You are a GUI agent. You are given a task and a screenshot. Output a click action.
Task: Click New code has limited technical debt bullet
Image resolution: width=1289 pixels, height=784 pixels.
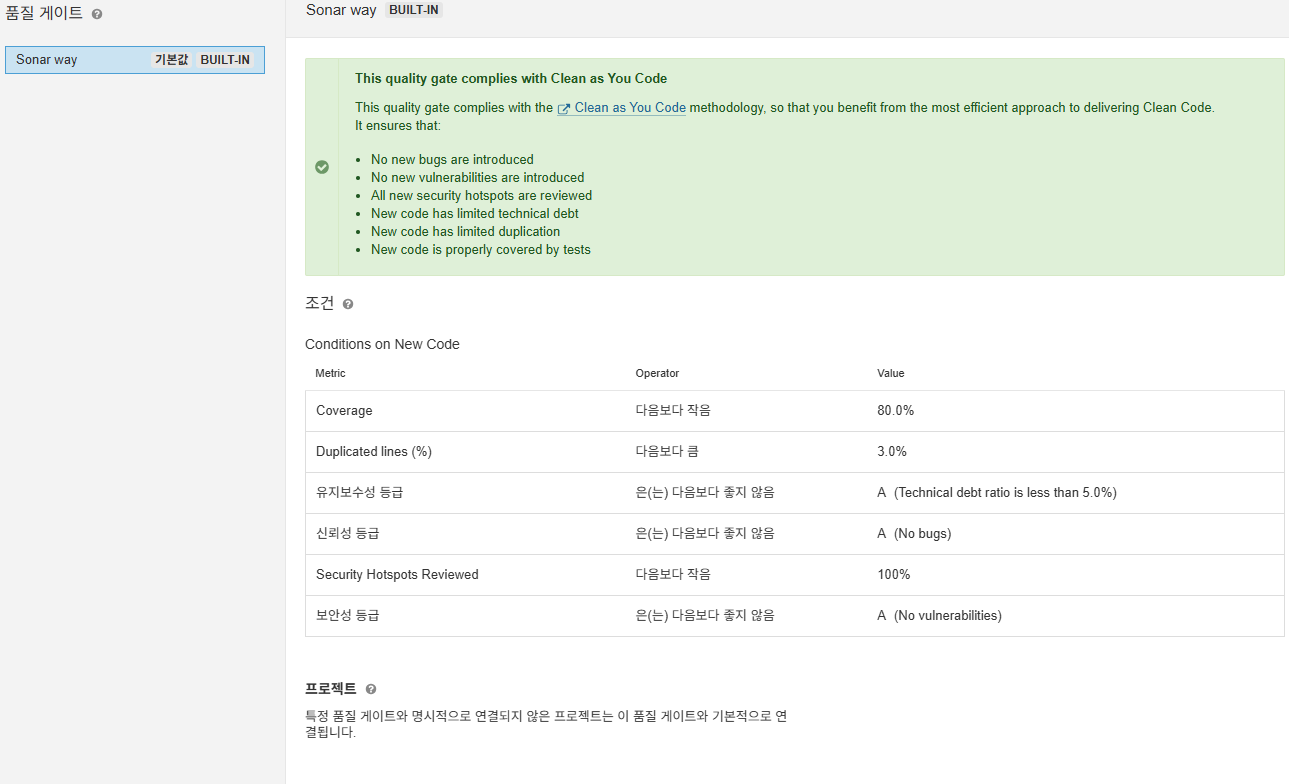475,213
